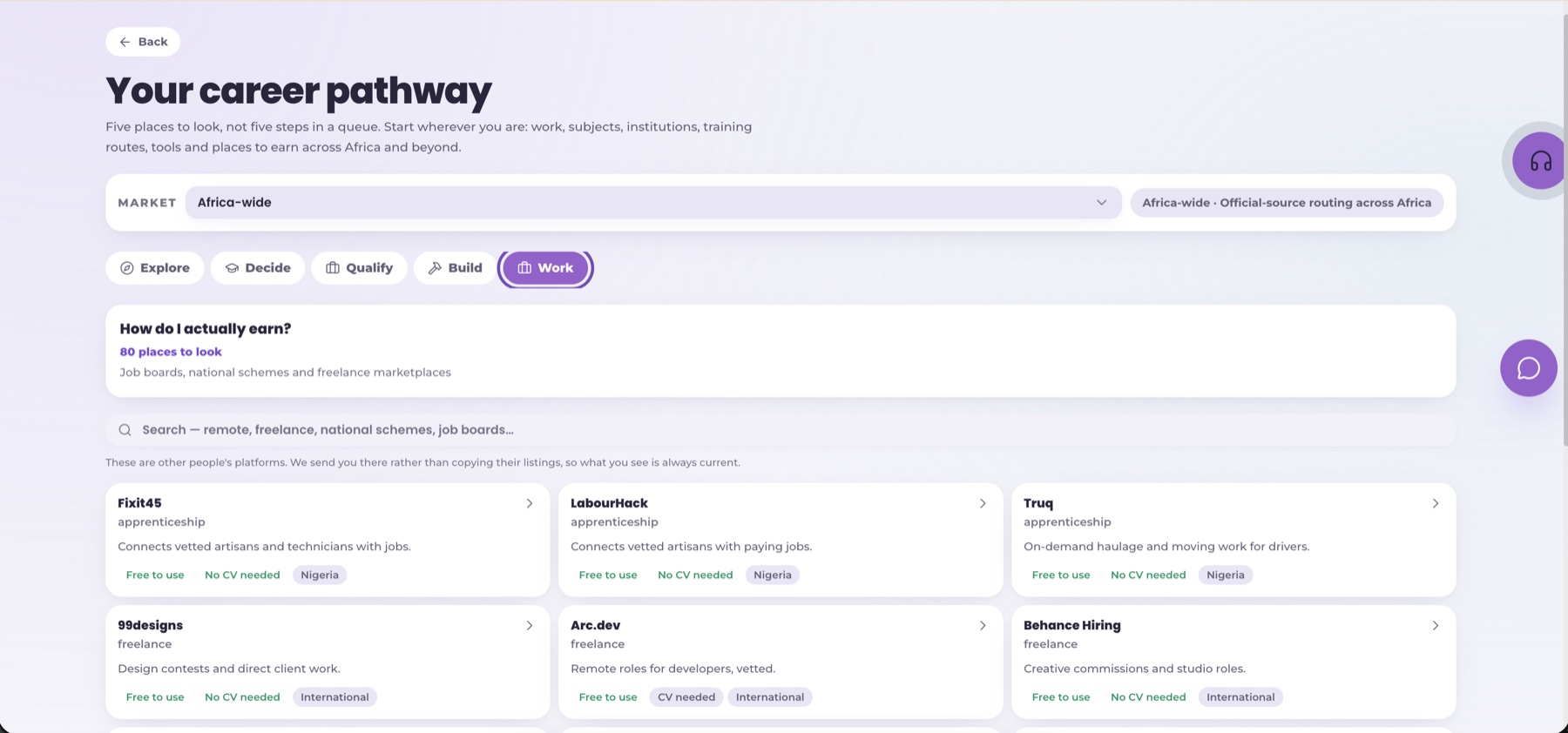Go back with the Back button
Image resolution: width=1568 pixels, height=733 pixels.
143,42
